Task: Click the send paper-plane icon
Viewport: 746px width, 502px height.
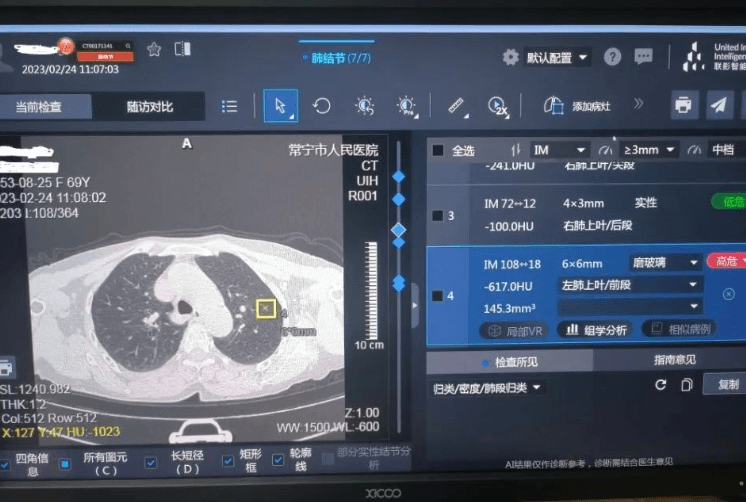Action: click(x=719, y=104)
